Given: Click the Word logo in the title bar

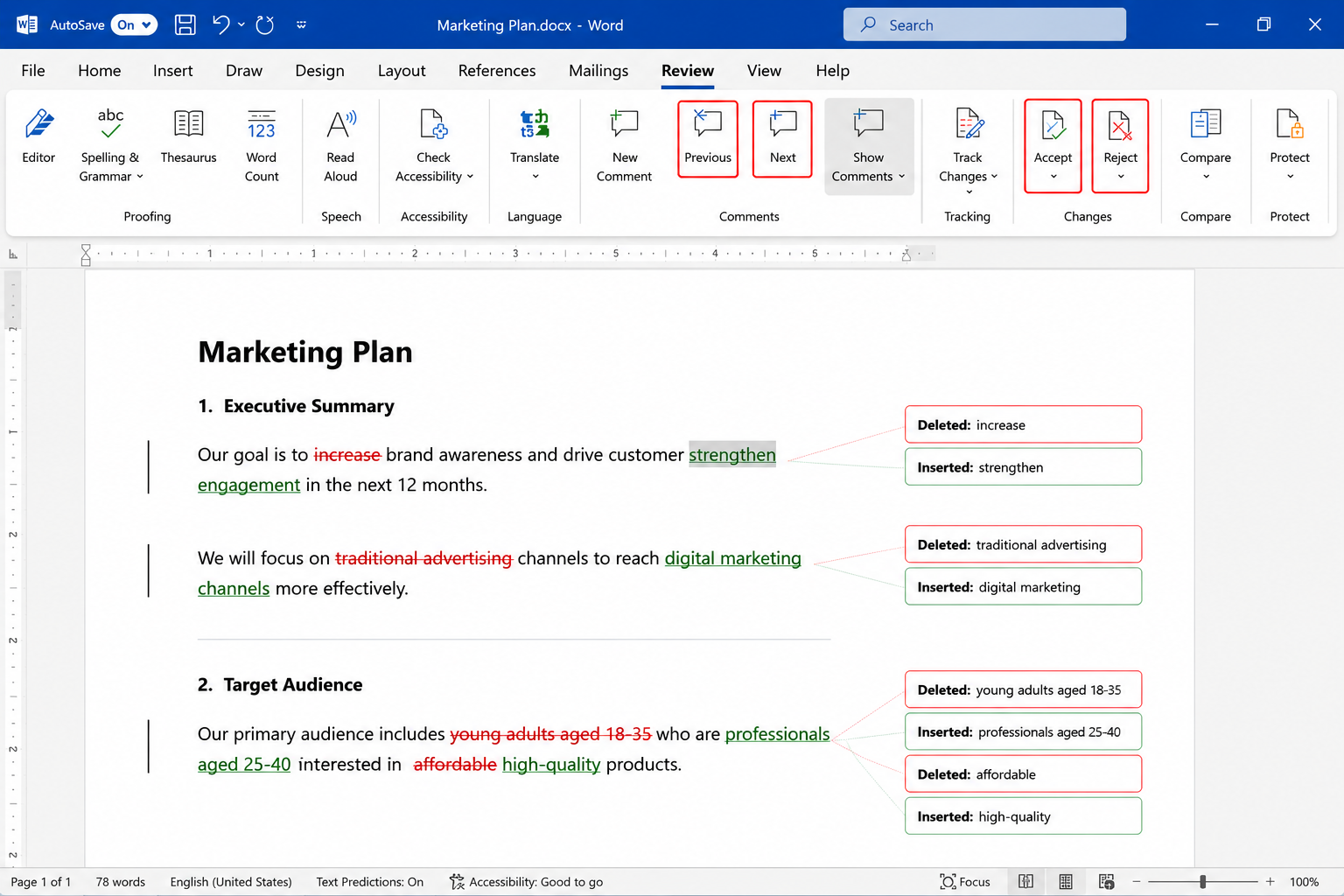Looking at the screenshot, I should tap(27, 24).
